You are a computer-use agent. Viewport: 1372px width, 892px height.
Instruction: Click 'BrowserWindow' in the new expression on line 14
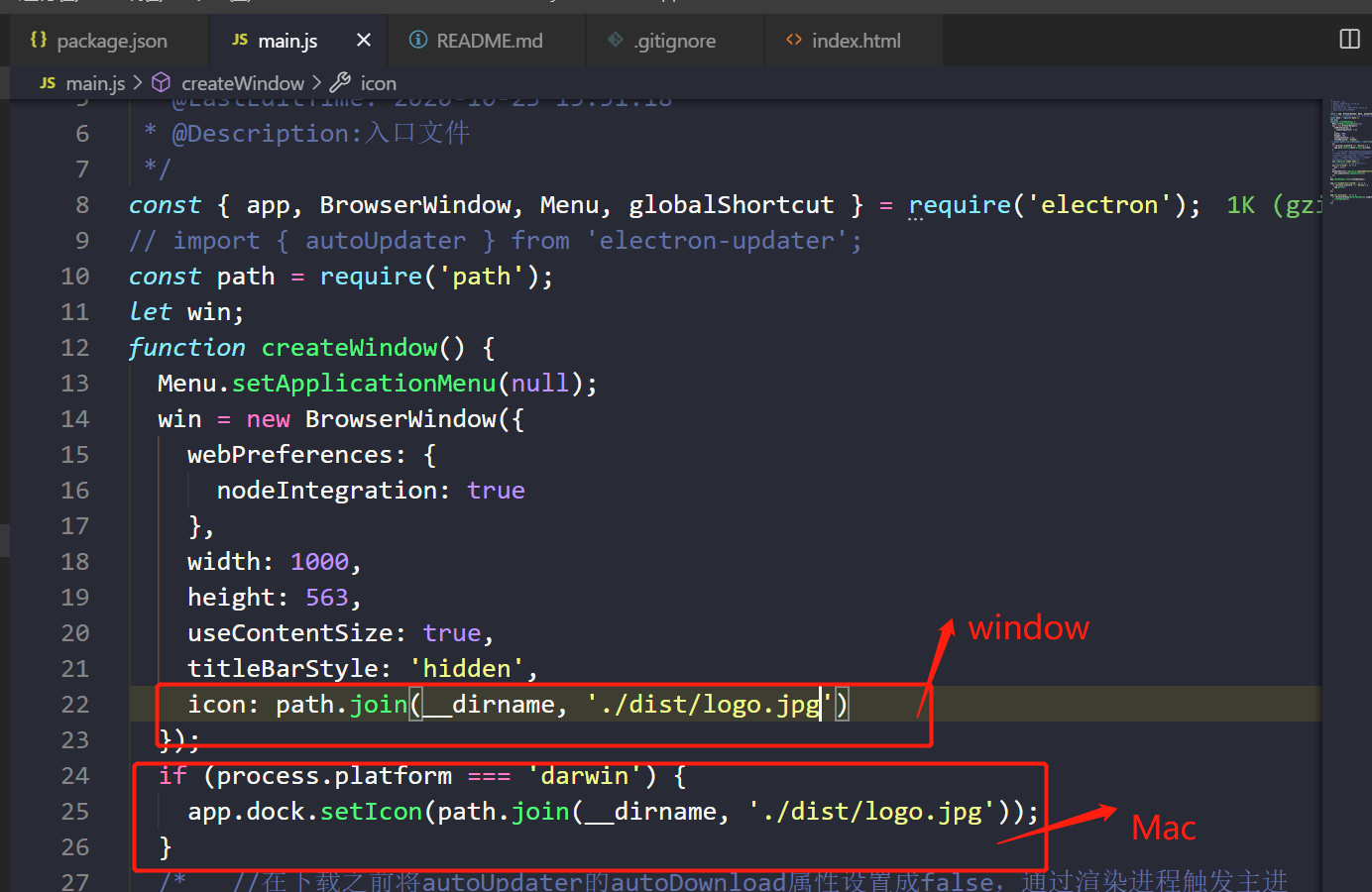tap(400, 419)
